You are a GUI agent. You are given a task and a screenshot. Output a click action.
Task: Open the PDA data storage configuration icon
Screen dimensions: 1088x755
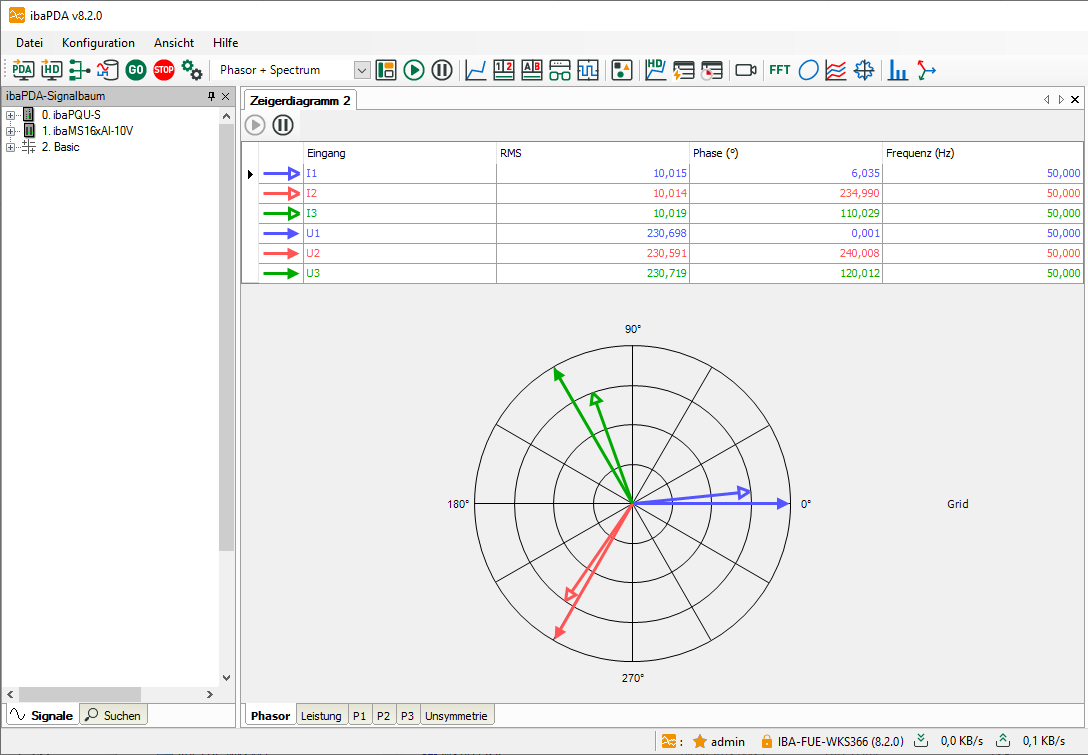(x=23, y=70)
